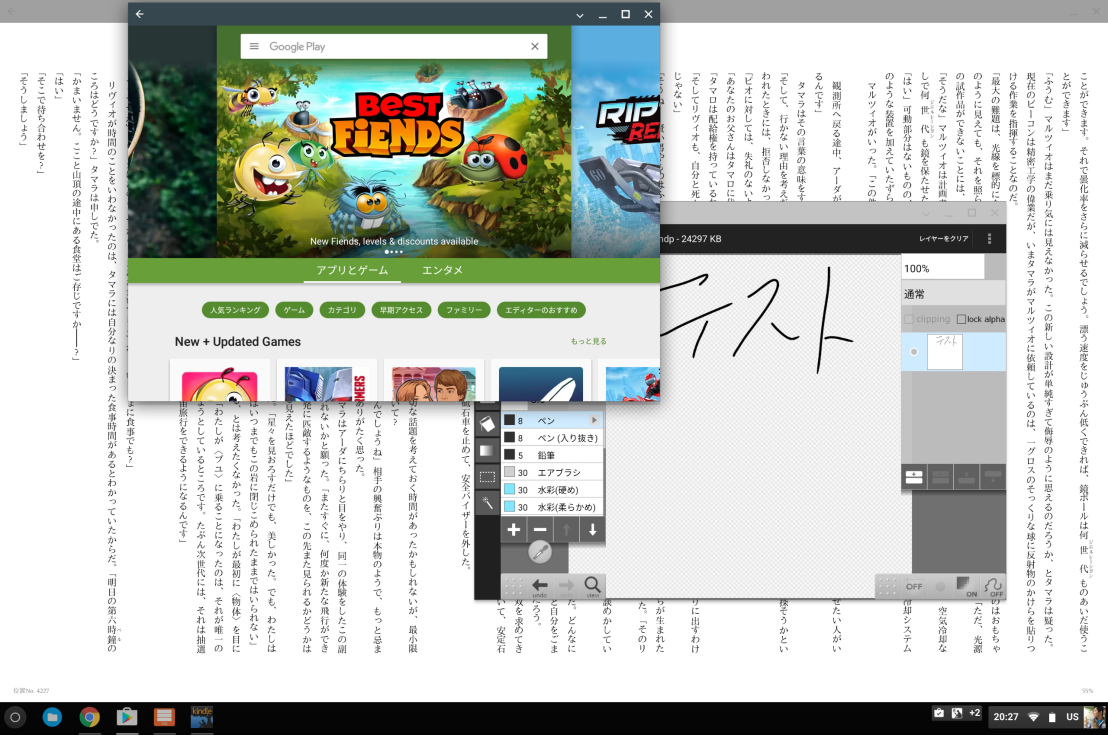Select the ペン (入り抜き) brush

tap(552, 438)
